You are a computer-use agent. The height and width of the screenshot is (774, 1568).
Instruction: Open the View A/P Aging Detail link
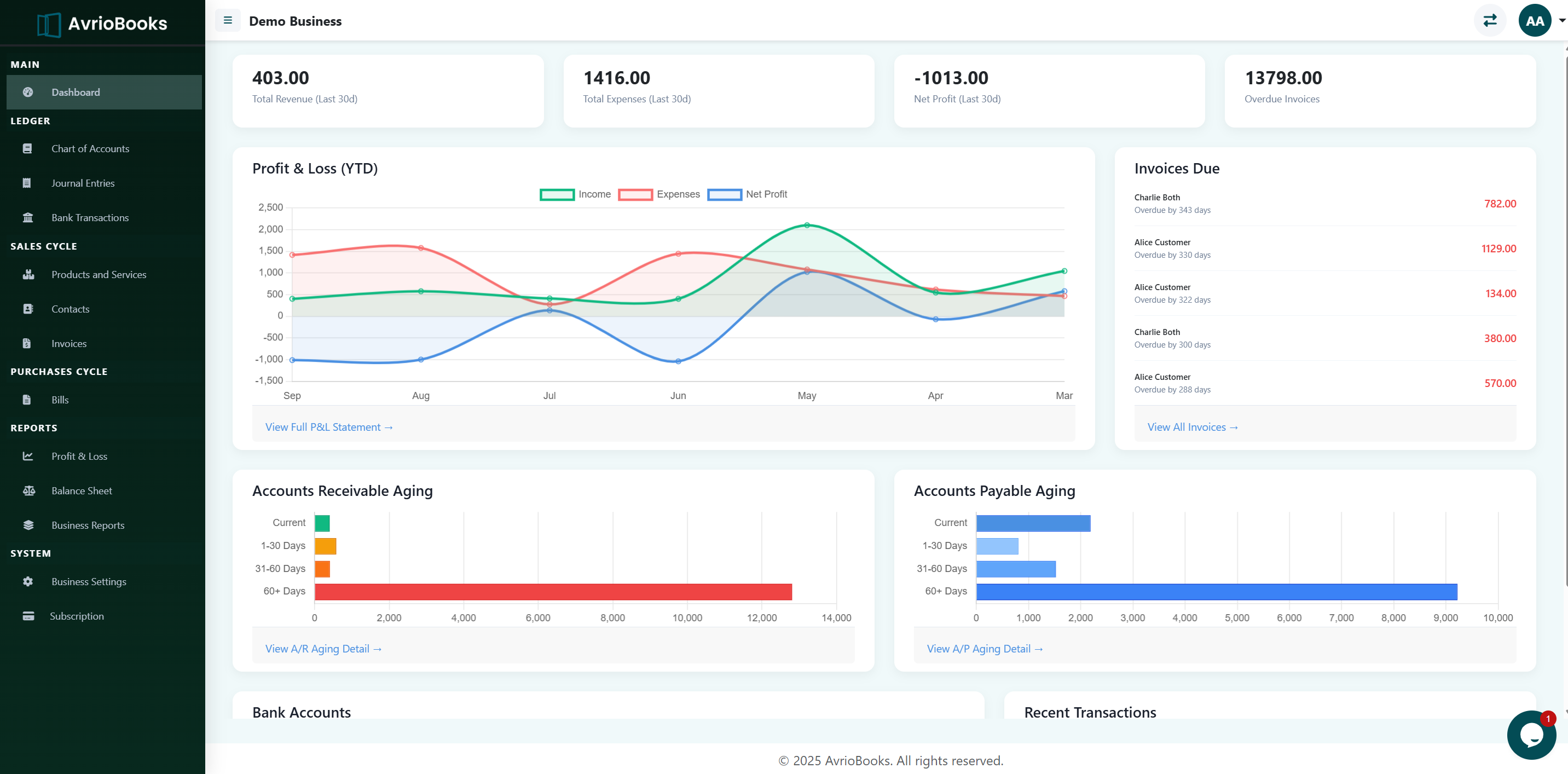[985, 648]
